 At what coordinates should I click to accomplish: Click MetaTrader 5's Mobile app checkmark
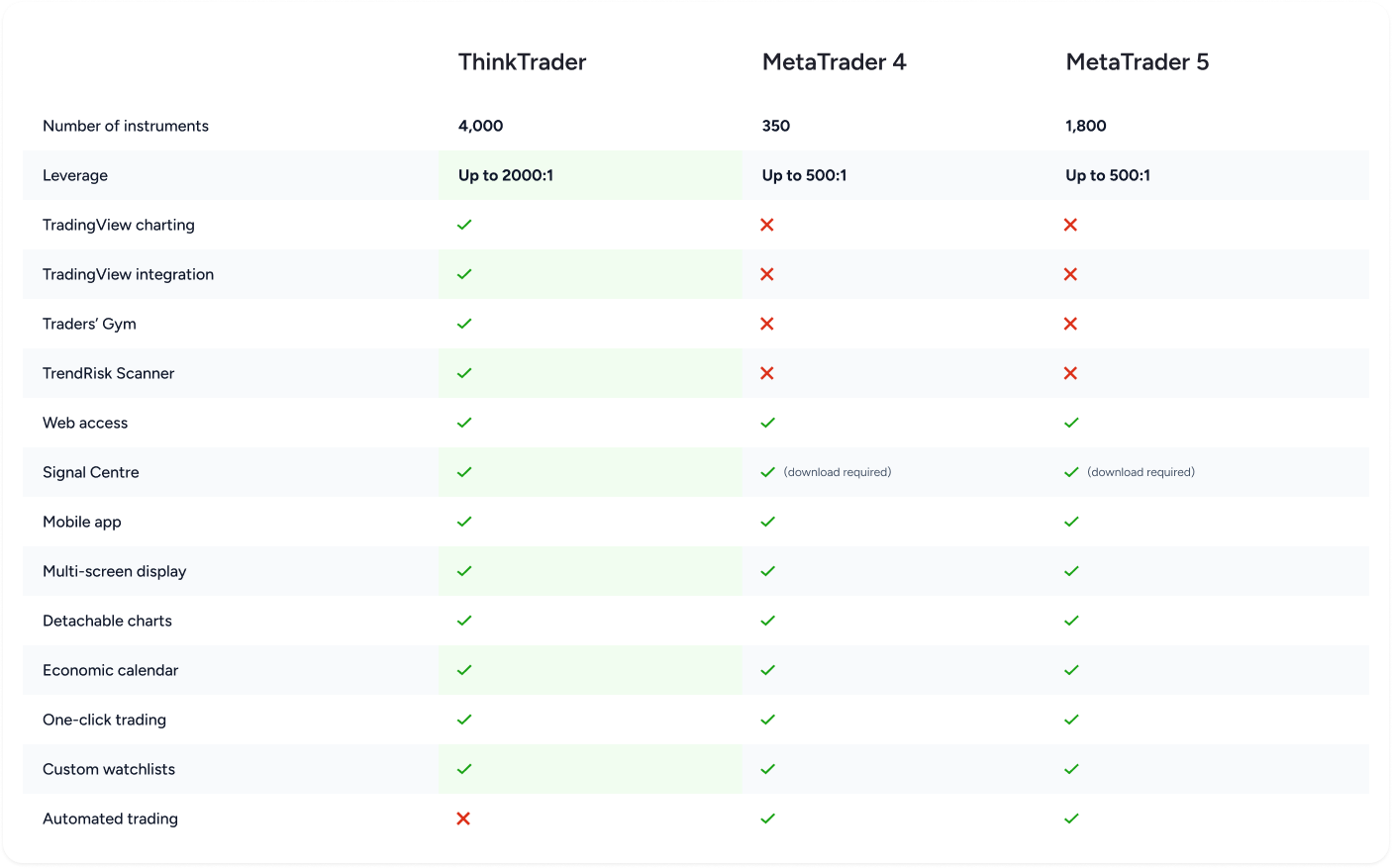1071,522
